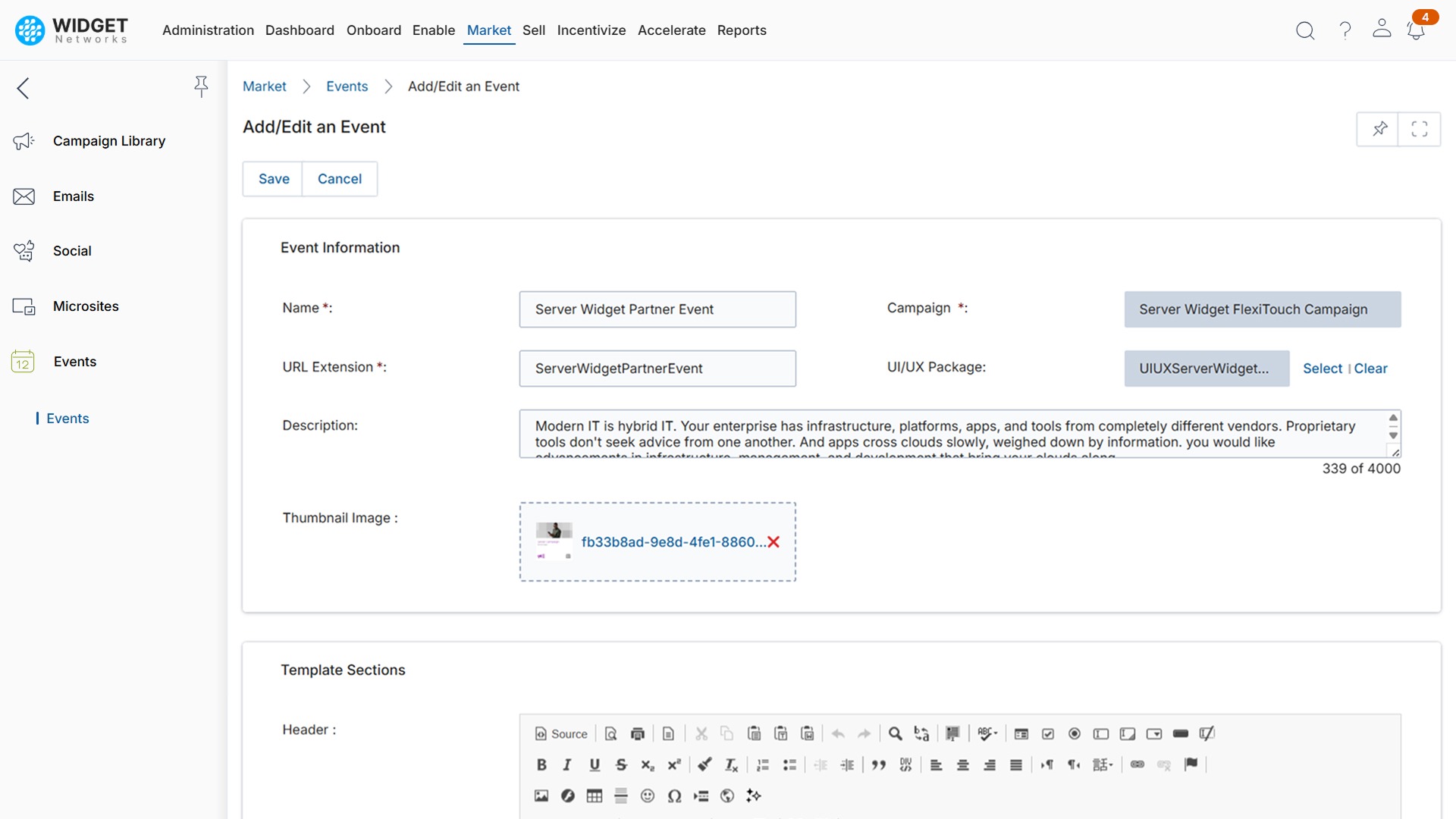1456x819 pixels.
Task: Open the spell check ABC dropdown
Action: (987, 733)
